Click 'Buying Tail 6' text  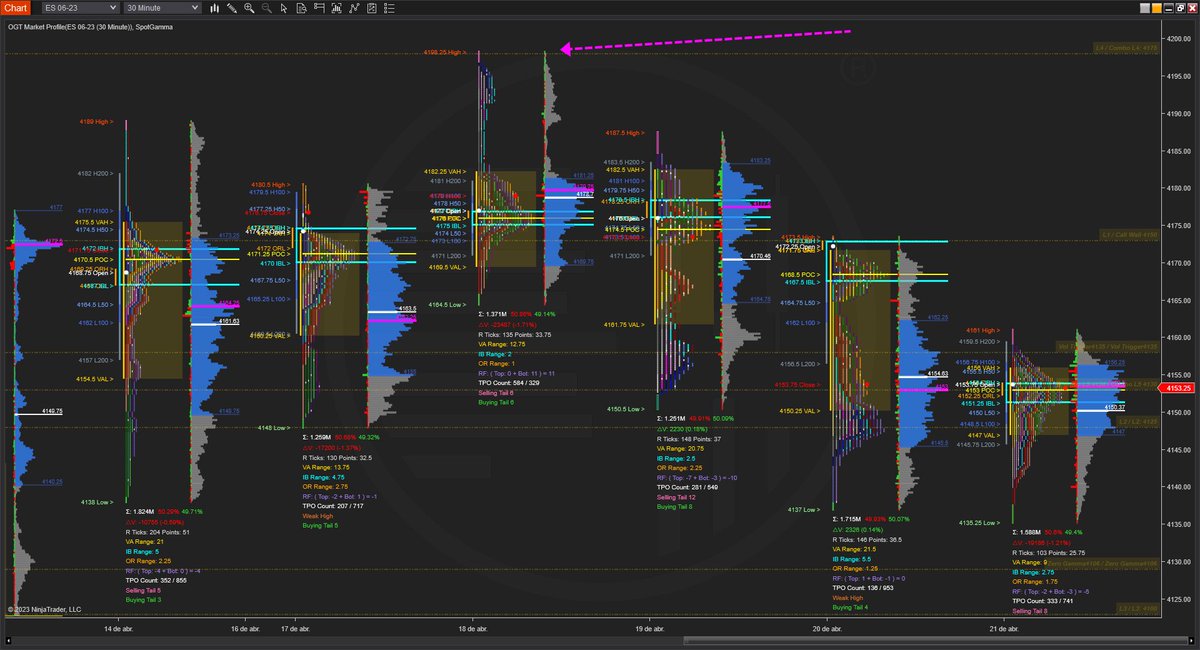(x=497, y=401)
